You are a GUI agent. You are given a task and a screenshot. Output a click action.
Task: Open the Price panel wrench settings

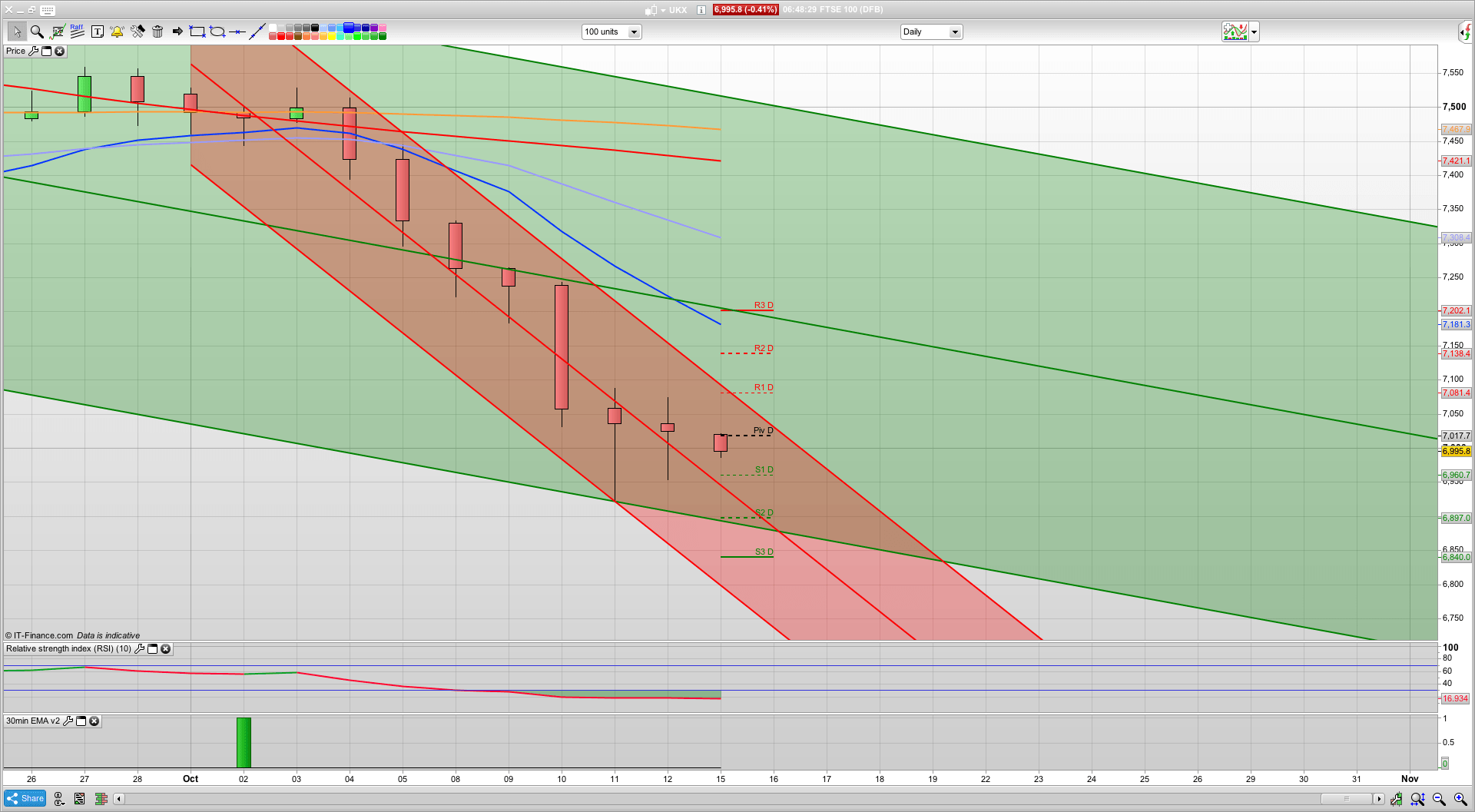pos(33,51)
